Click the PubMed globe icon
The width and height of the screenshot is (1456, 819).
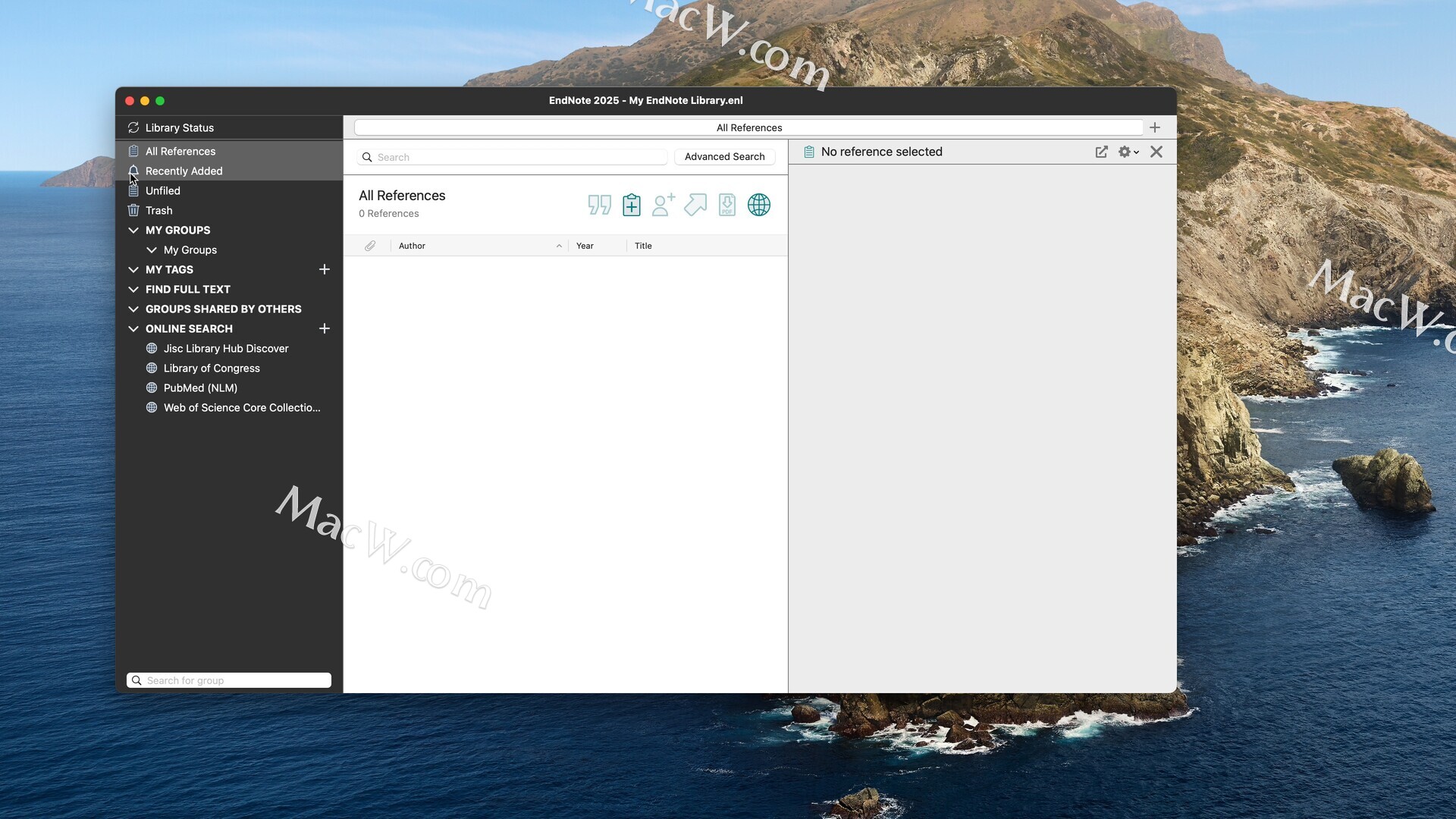click(152, 388)
